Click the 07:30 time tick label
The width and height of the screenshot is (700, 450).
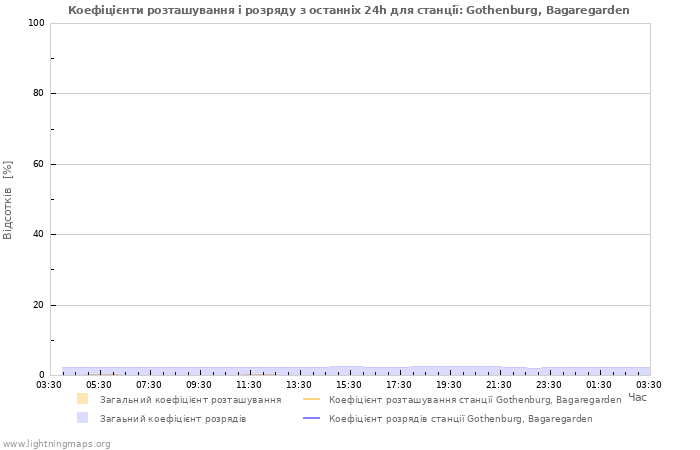click(x=149, y=384)
